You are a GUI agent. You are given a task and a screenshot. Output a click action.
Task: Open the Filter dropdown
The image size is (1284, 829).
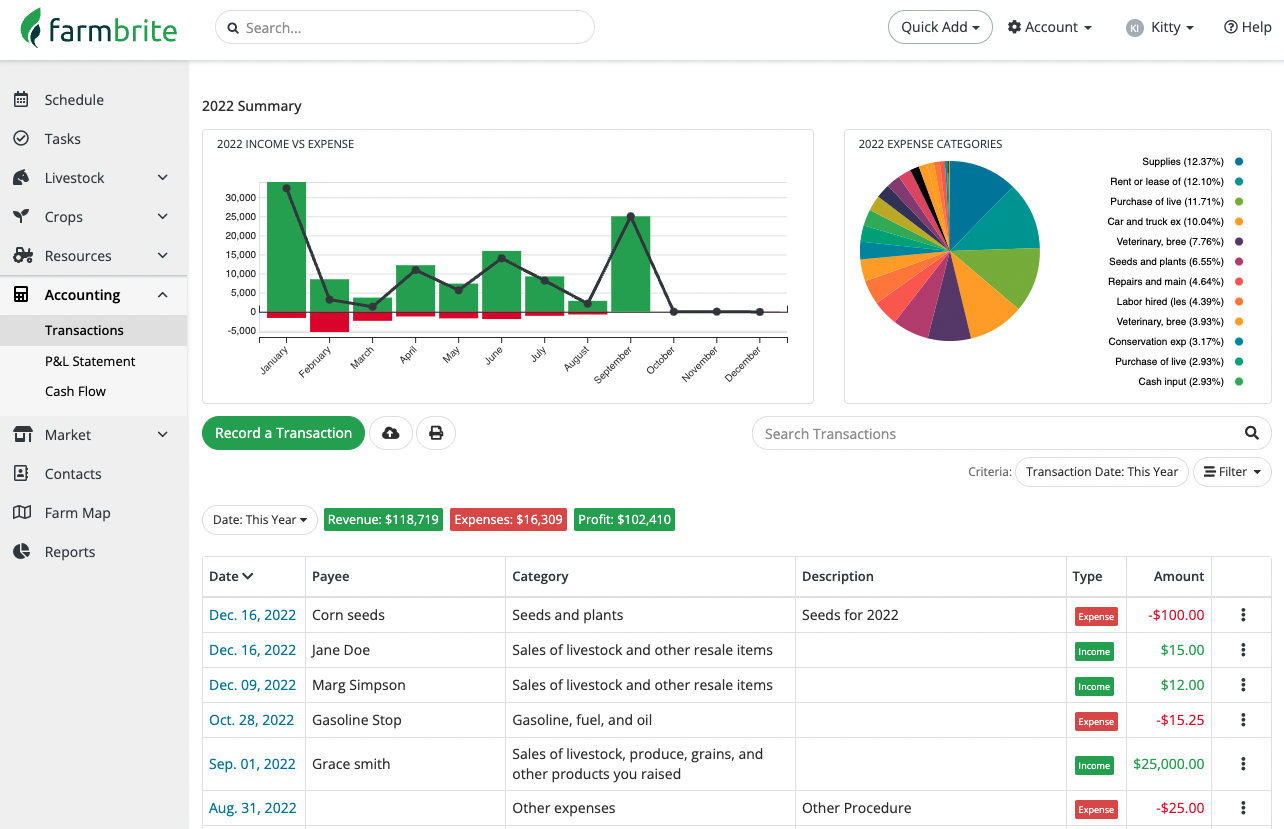coord(1231,471)
